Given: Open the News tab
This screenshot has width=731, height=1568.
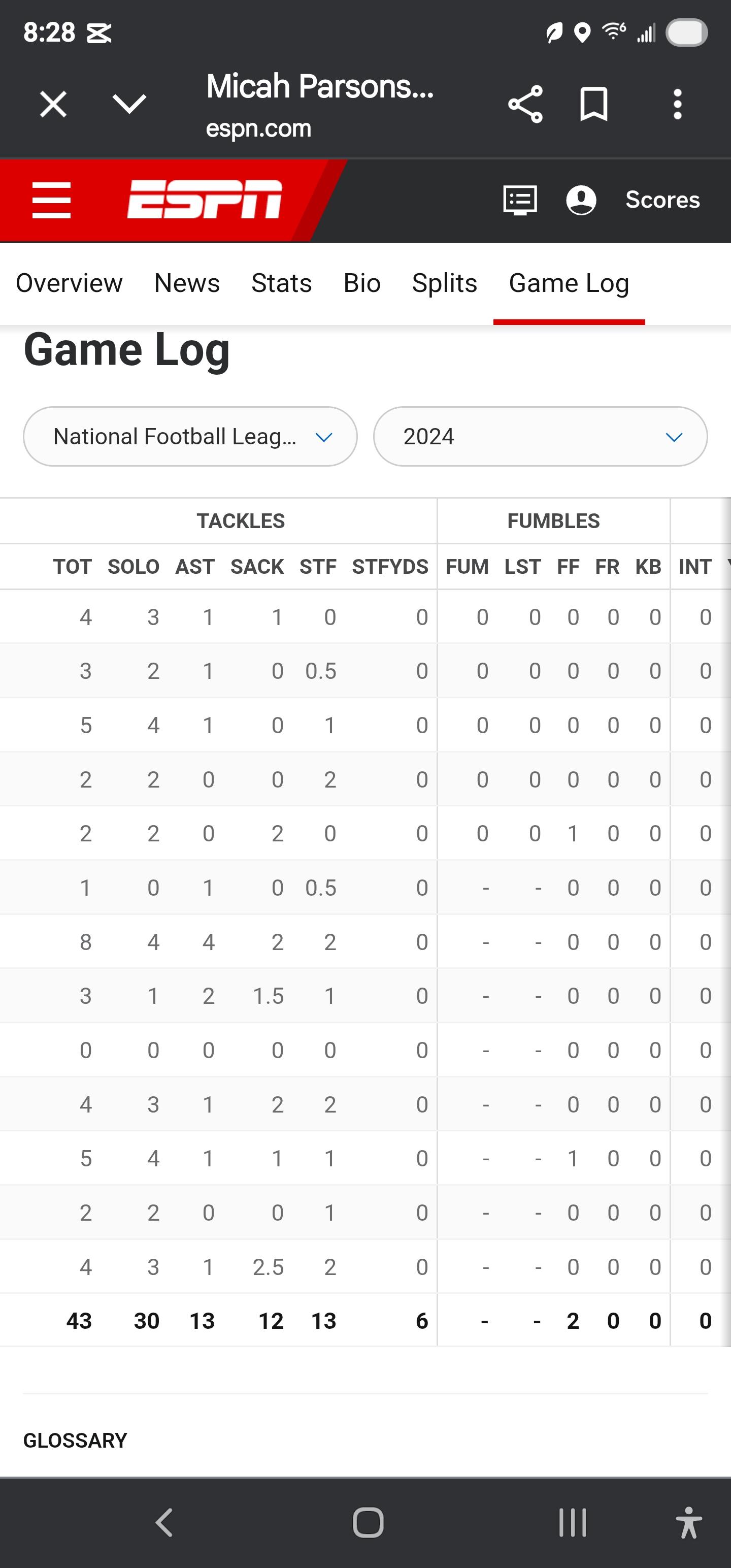Looking at the screenshot, I should (187, 283).
